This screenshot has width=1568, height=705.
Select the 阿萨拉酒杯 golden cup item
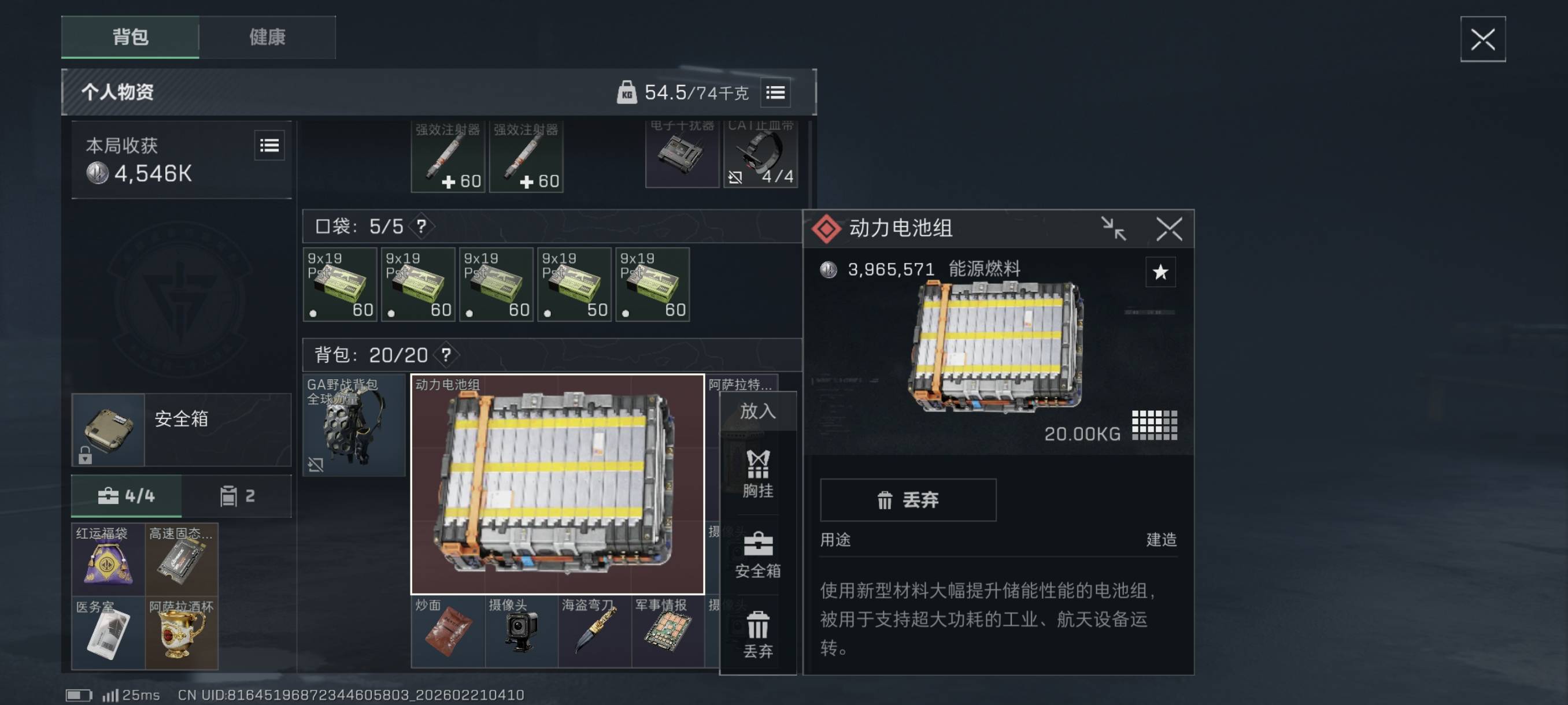coord(182,633)
